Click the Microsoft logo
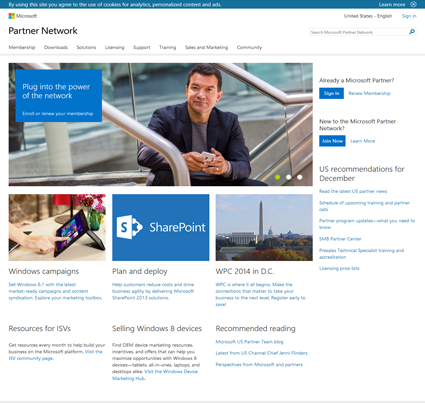 pos(23,16)
